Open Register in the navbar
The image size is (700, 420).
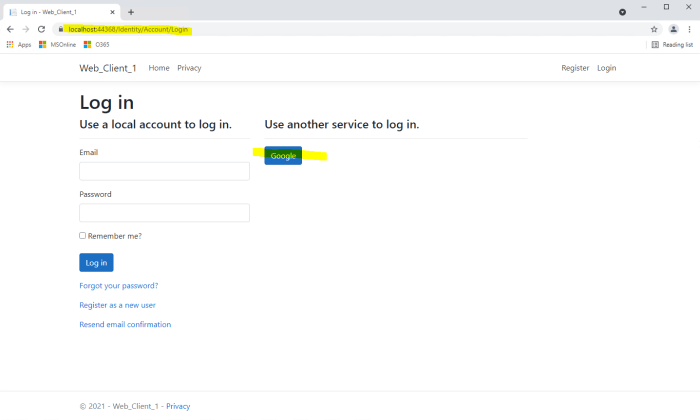pyautogui.click(x=575, y=68)
